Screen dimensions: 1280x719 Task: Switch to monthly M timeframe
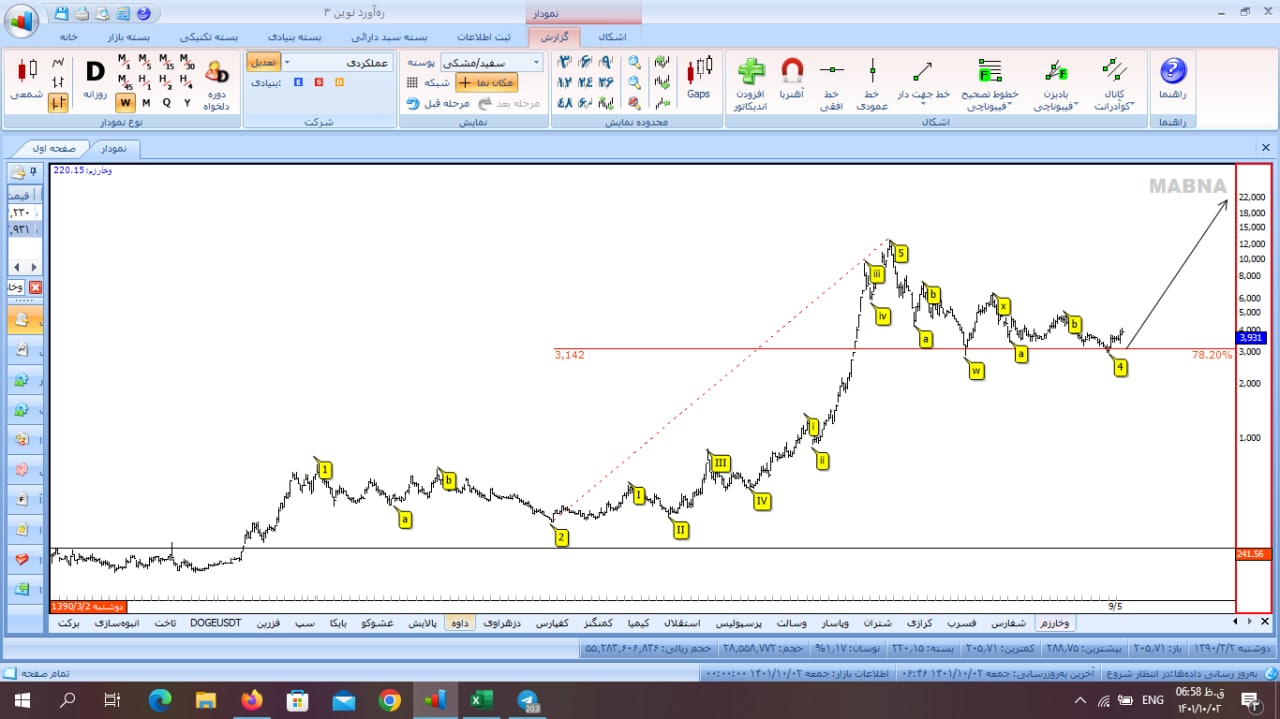(x=146, y=102)
